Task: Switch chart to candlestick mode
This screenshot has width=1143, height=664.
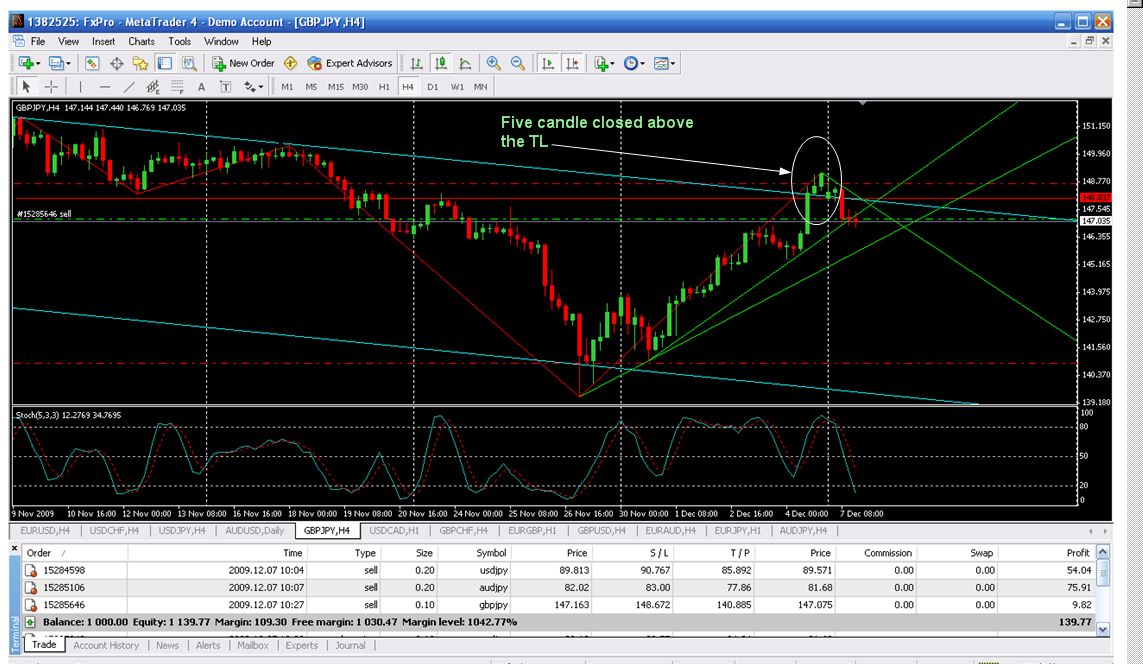Action: pos(440,63)
